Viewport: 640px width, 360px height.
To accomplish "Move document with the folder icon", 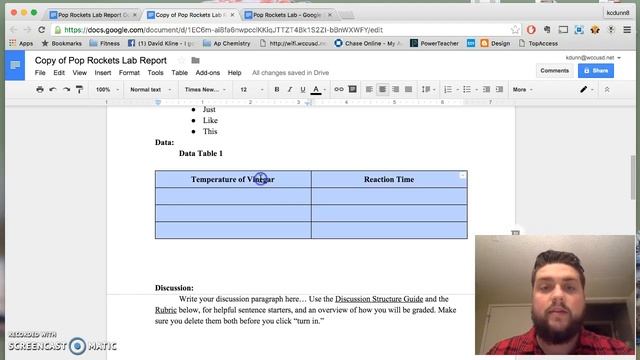I will tap(196, 60).
